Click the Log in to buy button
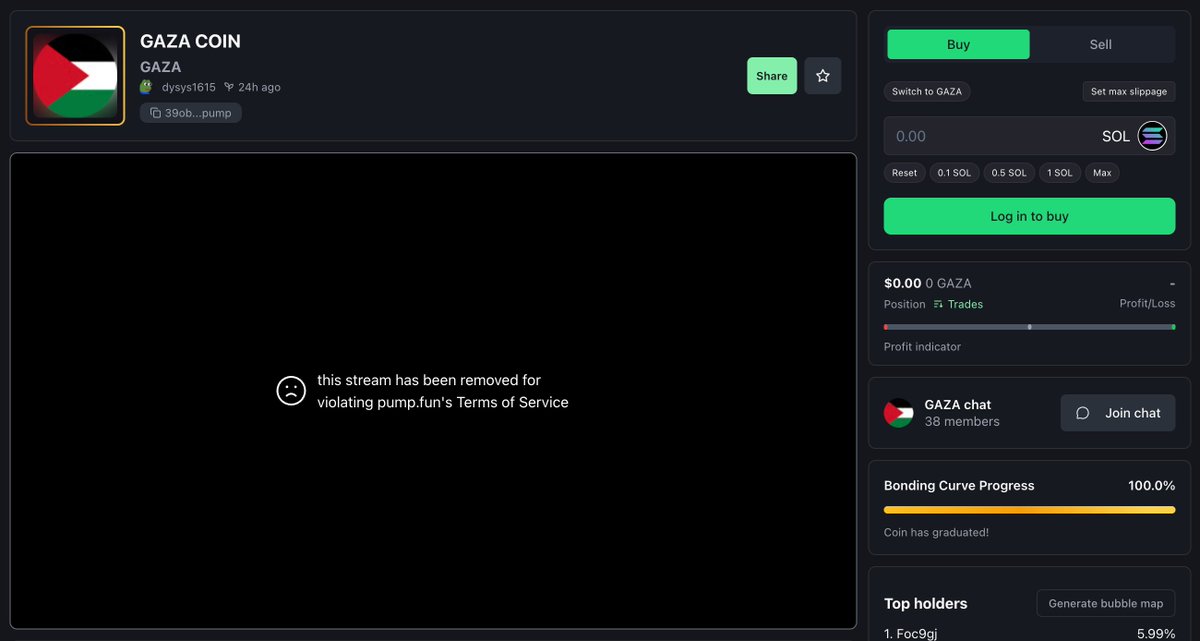 (1029, 216)
